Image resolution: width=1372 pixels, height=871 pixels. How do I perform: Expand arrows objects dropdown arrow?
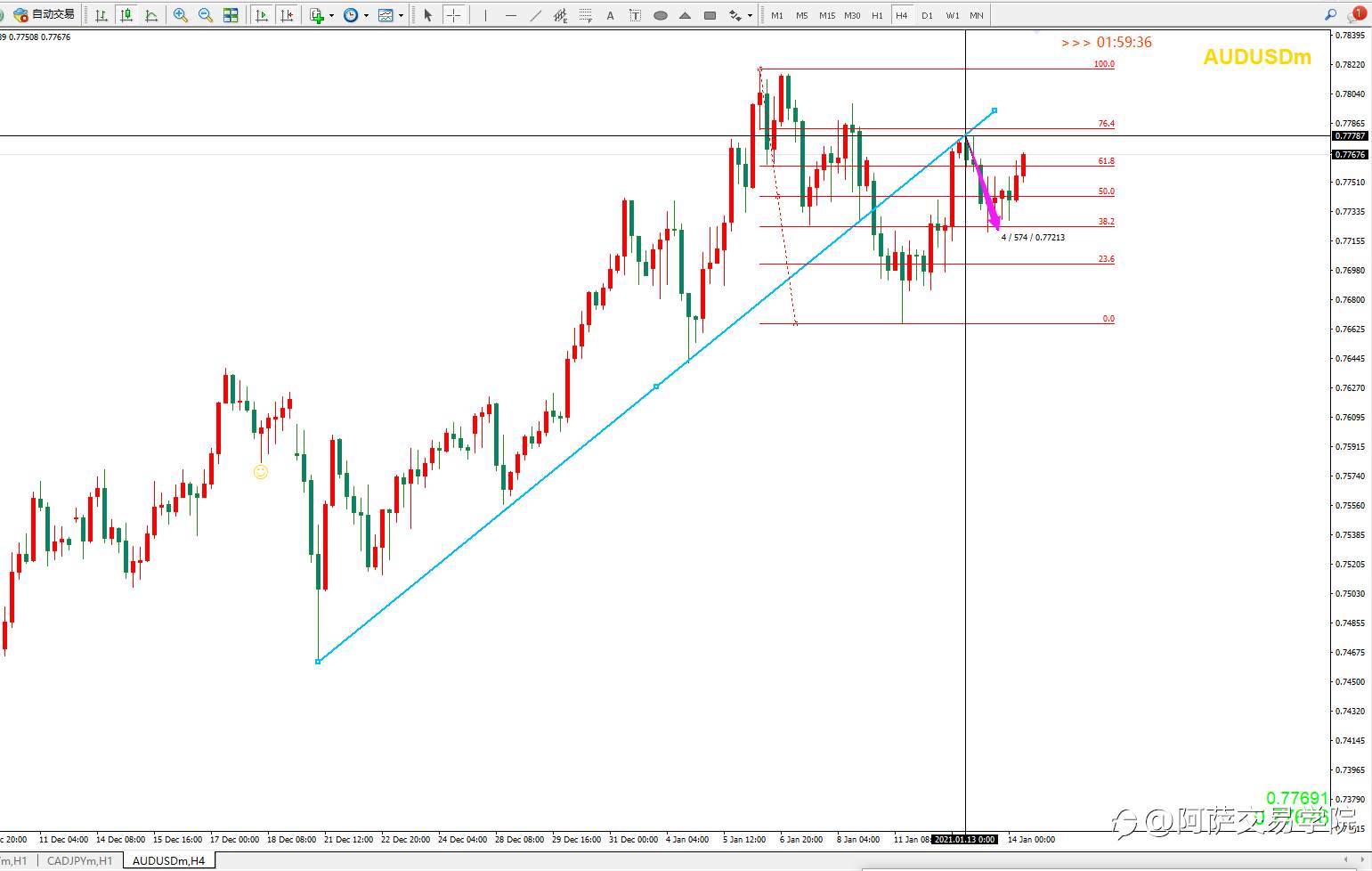click(750, 15)
